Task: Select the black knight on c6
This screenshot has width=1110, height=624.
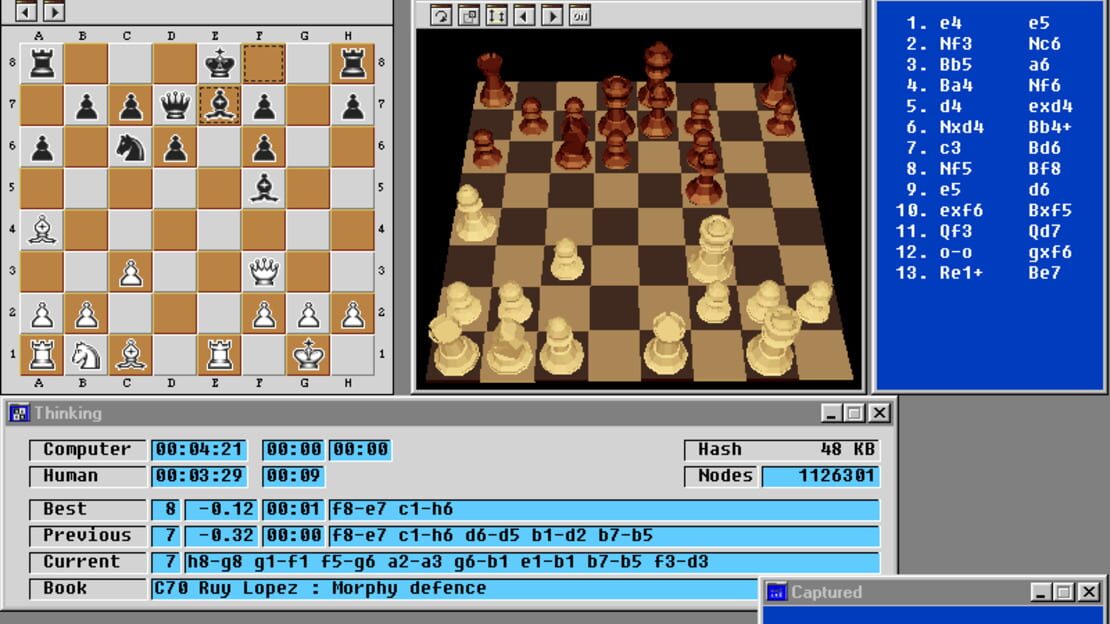Action: pyautogui.click(x=130, y=147)
